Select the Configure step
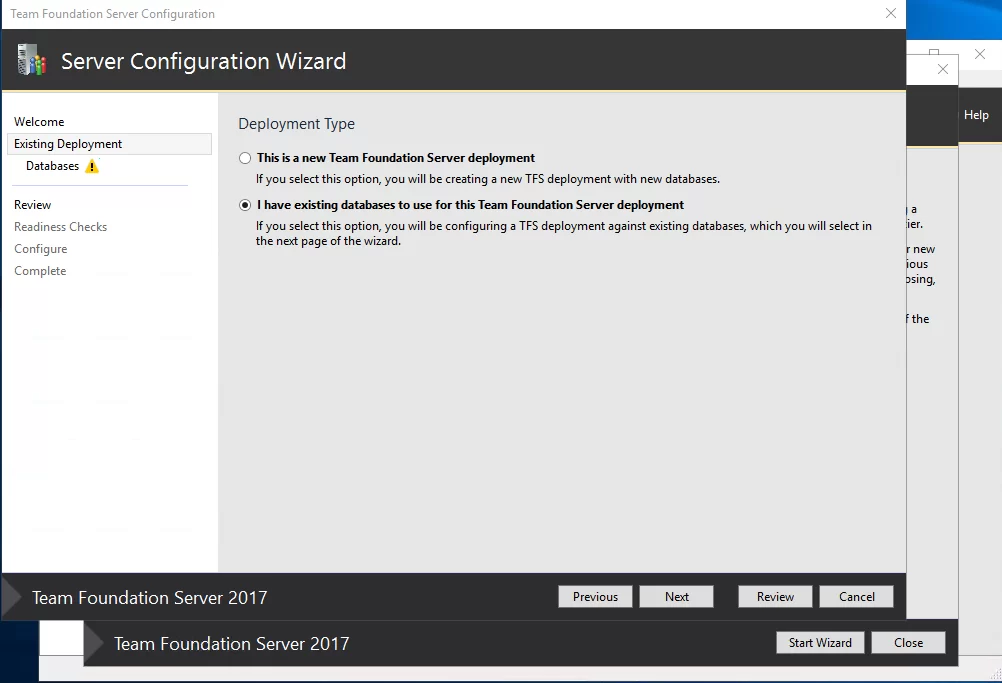Viewport: 1002px width, 683px height. point(40,249)
